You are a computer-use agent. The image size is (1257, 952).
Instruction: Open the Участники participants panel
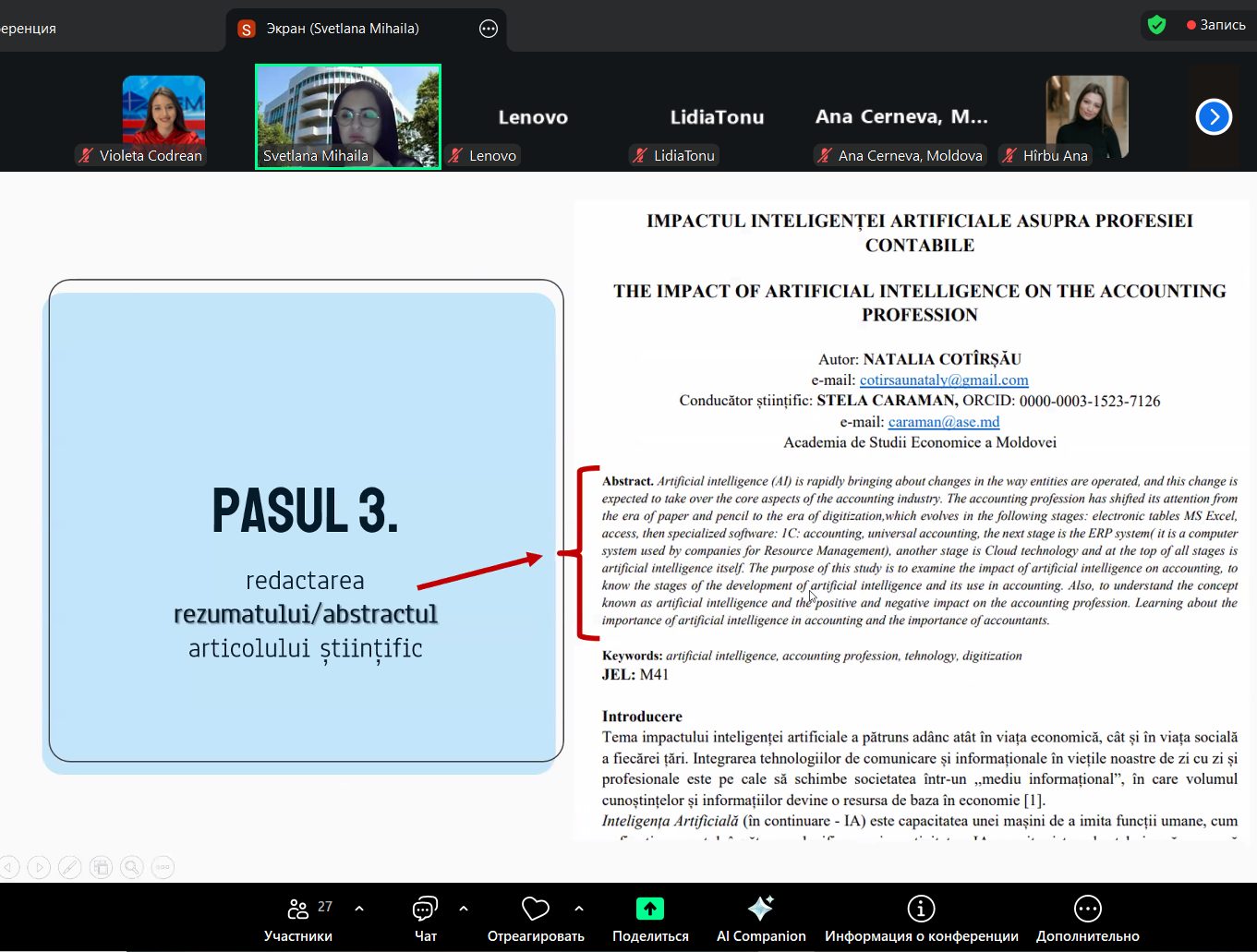click(x=297, y=919)
